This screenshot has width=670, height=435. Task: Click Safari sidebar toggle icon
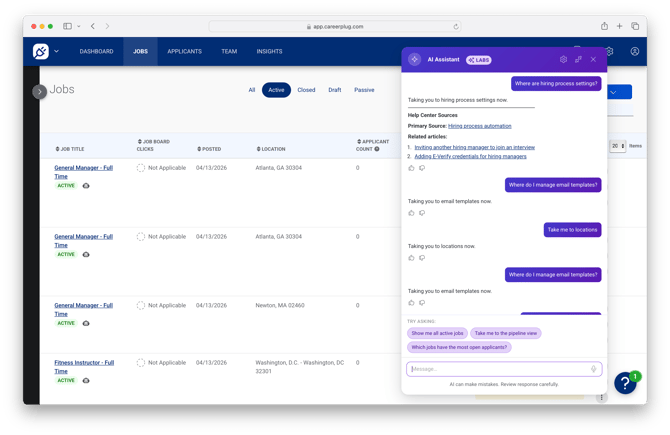68,26
